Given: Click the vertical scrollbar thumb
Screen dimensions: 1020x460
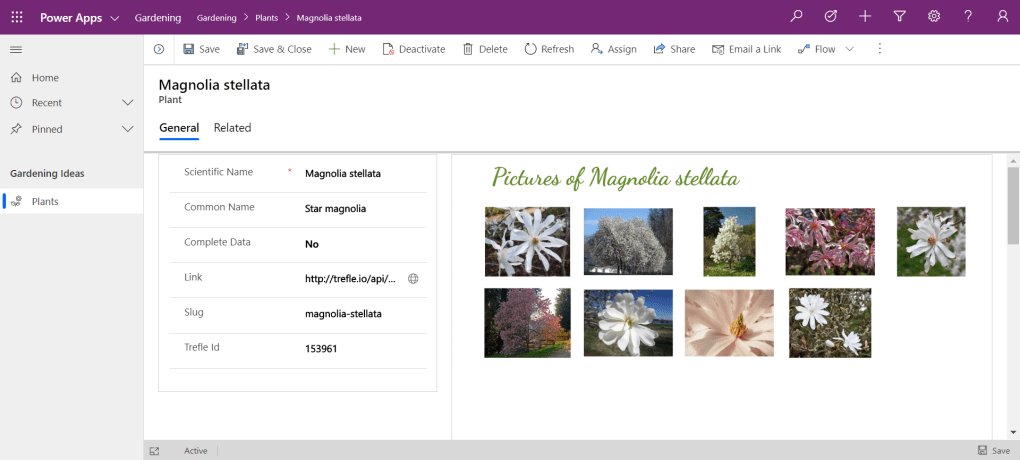Looking at the screenshot, I should pos(1012,205).
